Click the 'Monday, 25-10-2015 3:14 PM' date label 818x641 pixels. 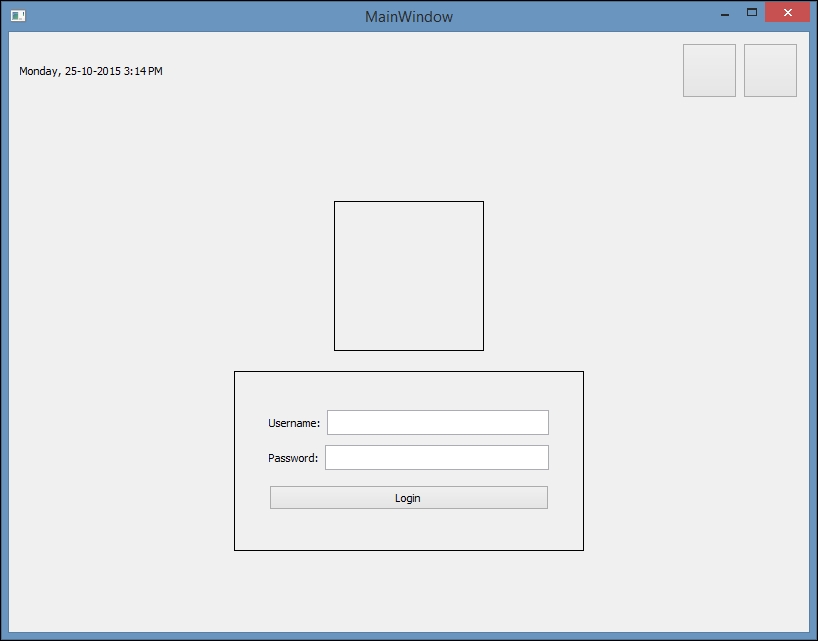pyautogui.click(x=91, y=71)
